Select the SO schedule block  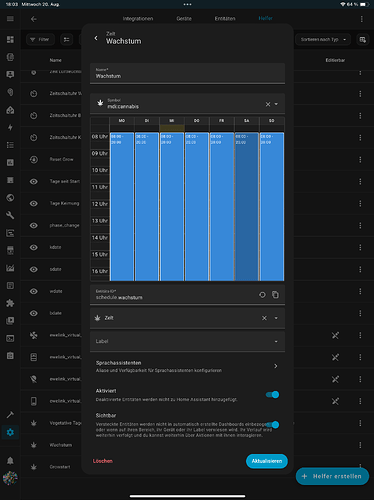point(272,207)
